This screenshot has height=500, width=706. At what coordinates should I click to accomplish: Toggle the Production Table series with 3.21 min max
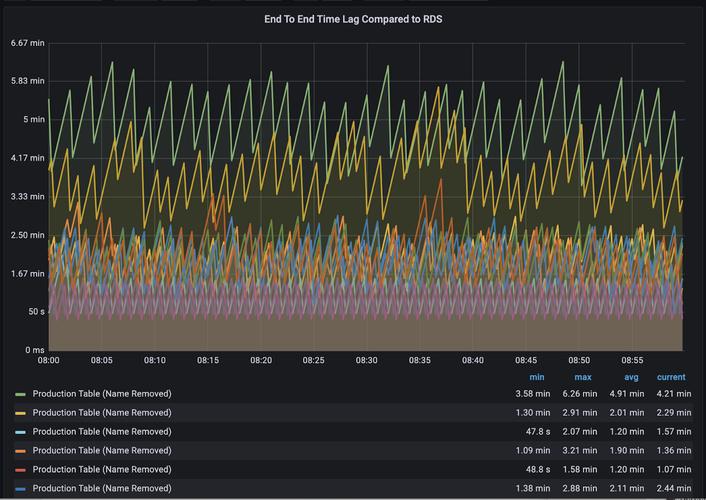click(x=102, y=450)
